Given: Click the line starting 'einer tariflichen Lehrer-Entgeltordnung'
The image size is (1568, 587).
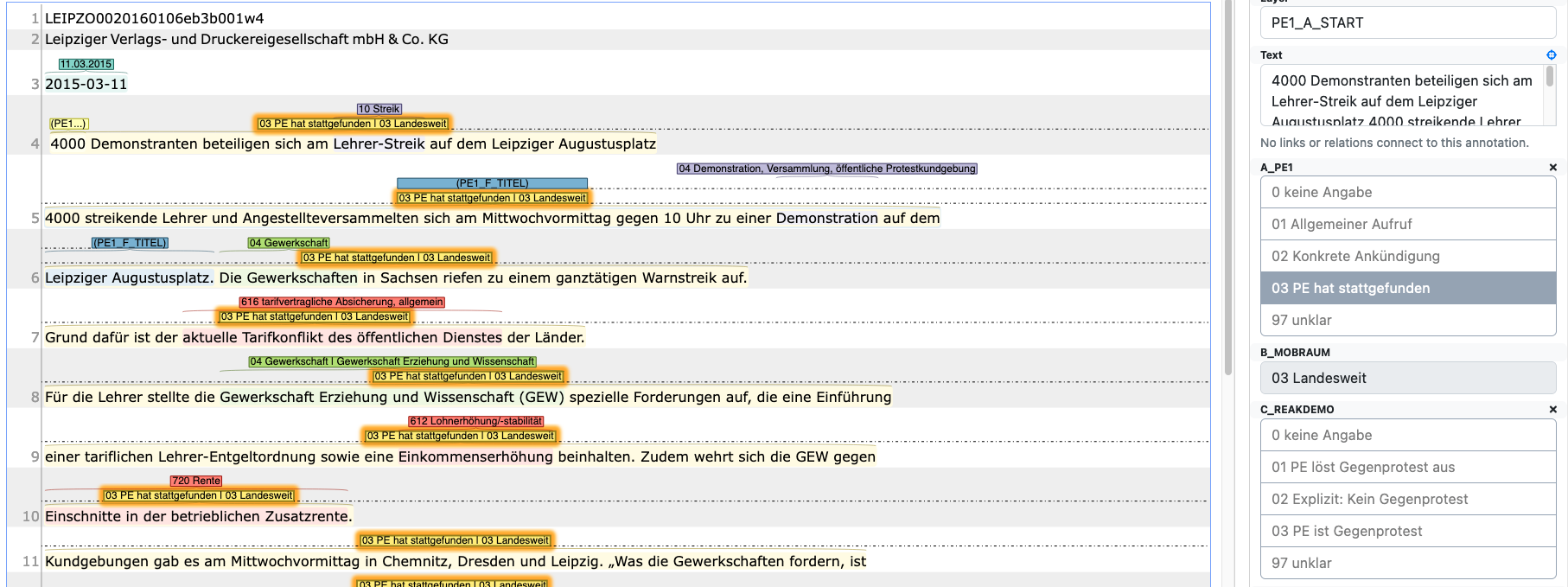Looking at the screenshot, I should coord(461,456).
